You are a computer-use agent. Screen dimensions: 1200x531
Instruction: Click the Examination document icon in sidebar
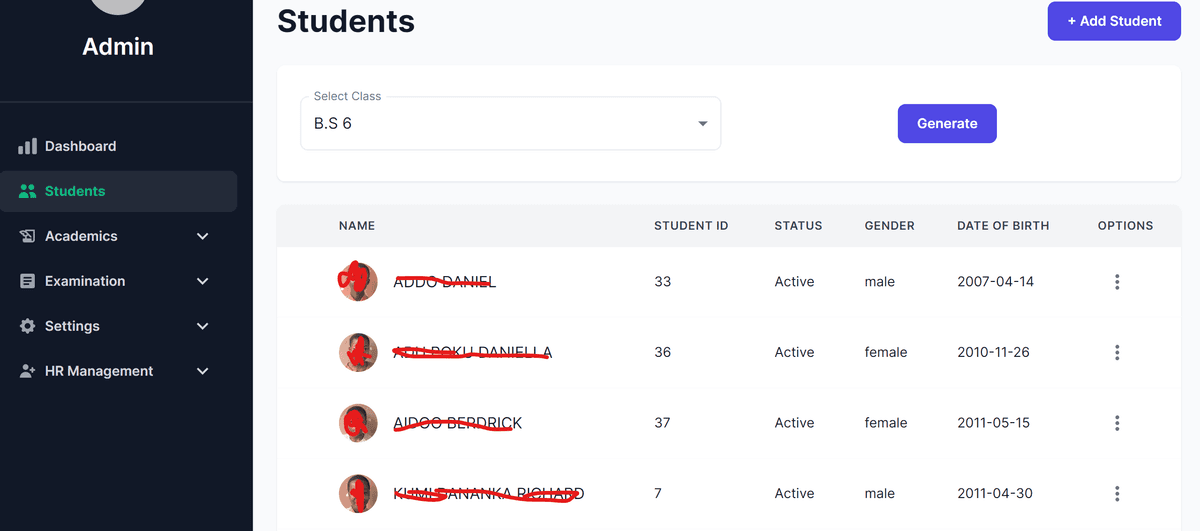(27, 281)
